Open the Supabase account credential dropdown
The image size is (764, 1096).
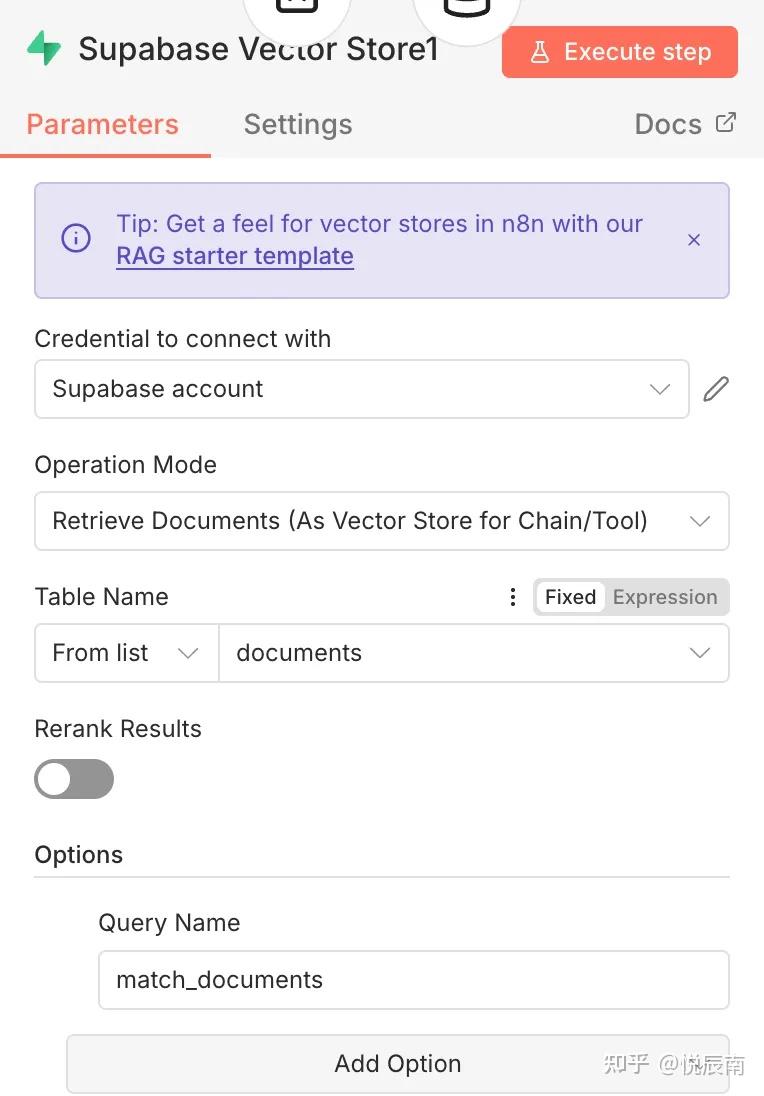point(362,389)
